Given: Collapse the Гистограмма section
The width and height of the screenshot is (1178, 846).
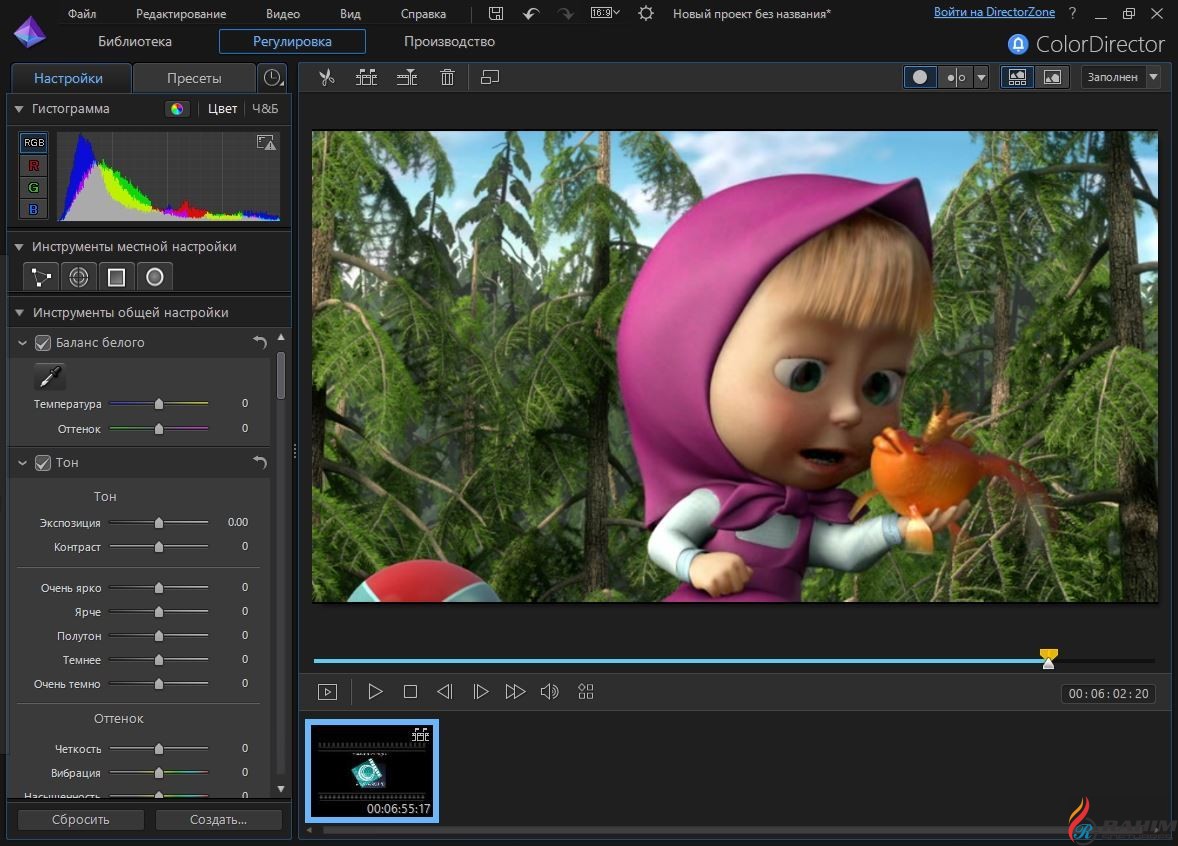Looking at the screenshot, I should tap(20, 109).
